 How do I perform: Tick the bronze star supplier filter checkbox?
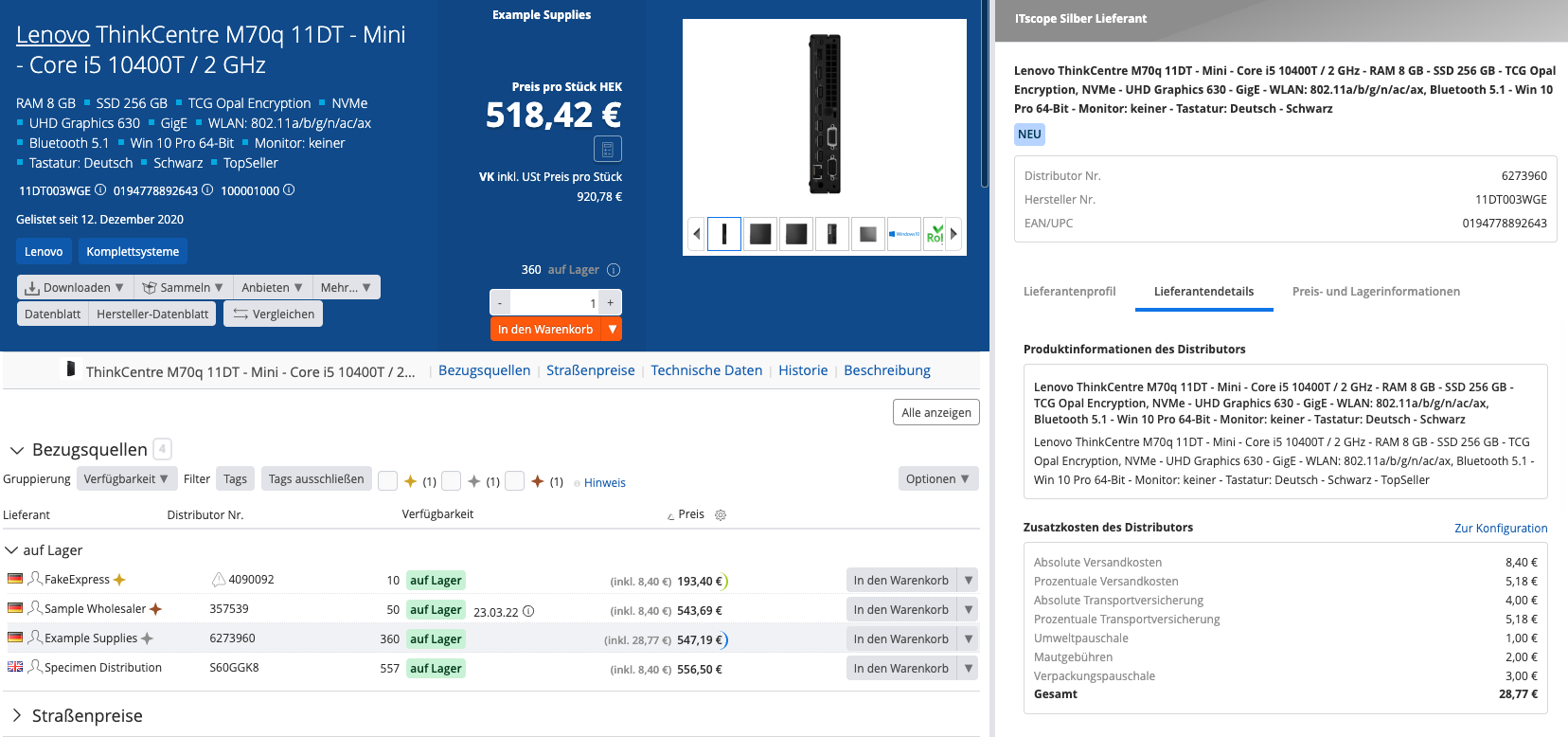[514, 481]
